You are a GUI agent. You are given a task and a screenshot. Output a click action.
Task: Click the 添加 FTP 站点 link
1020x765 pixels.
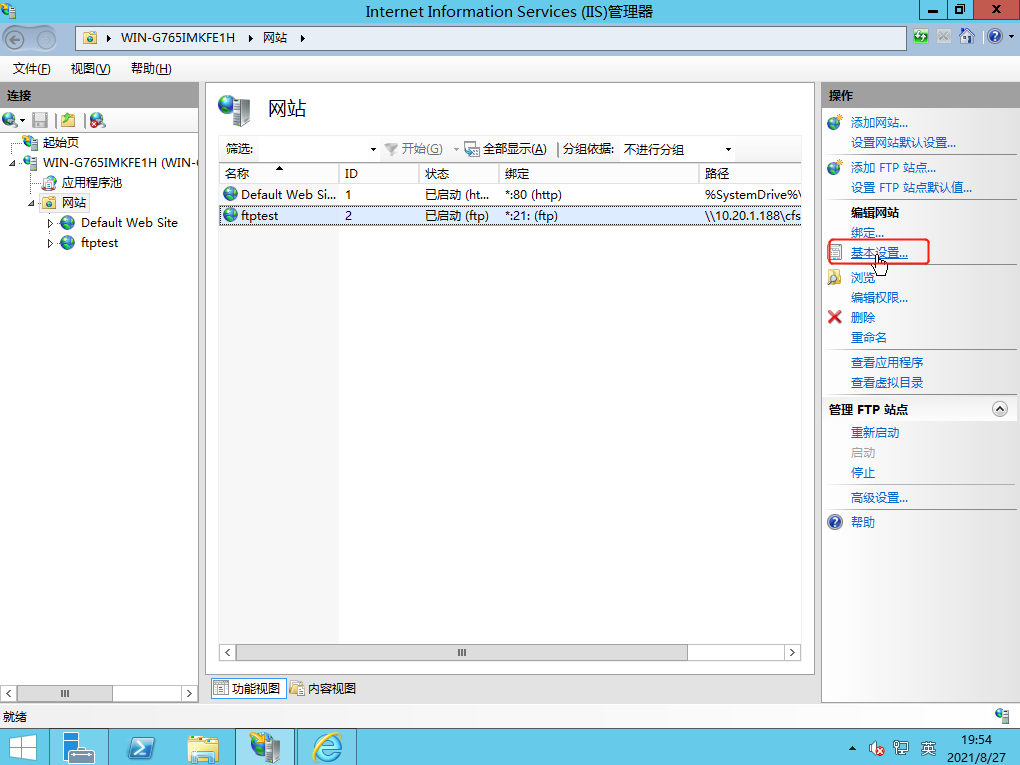point(893,168)
